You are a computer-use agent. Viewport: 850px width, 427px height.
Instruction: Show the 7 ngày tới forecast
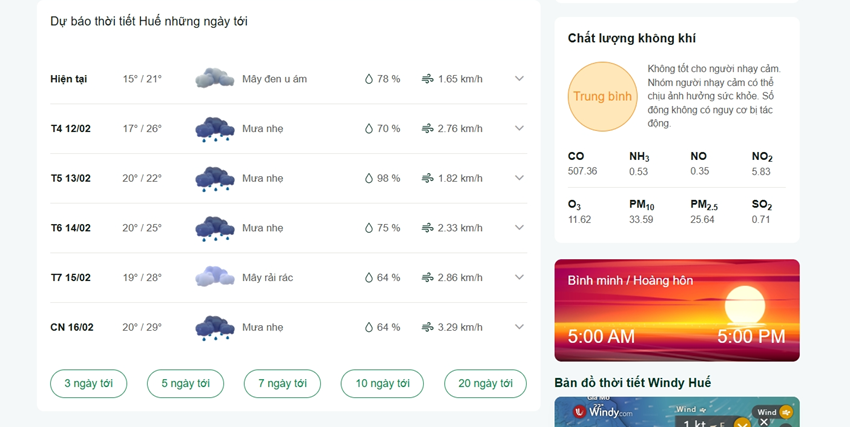pos(282,384)
